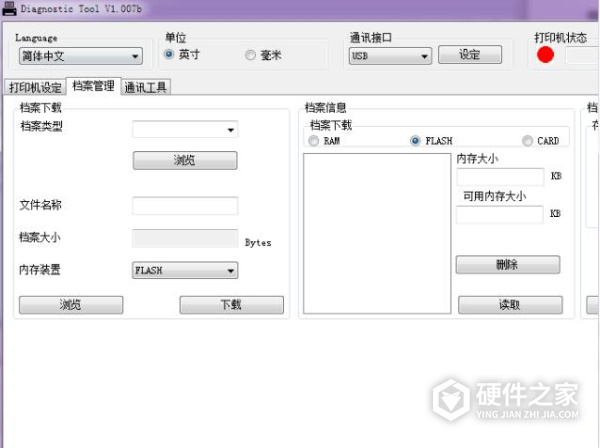Click inside the file list box
Image resolution: width=600 pixels, height=448 pixels.
(x=377, y=233)
